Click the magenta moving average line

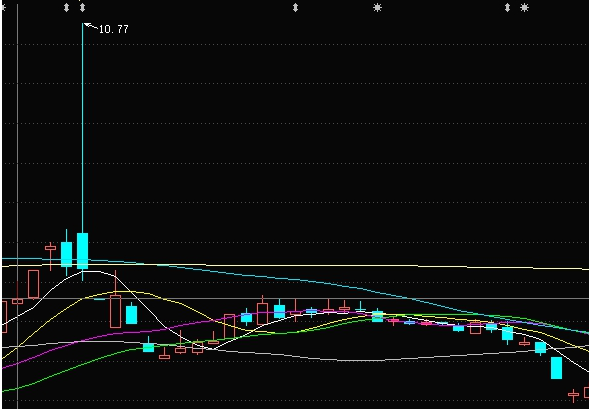(x=113, y=333)
